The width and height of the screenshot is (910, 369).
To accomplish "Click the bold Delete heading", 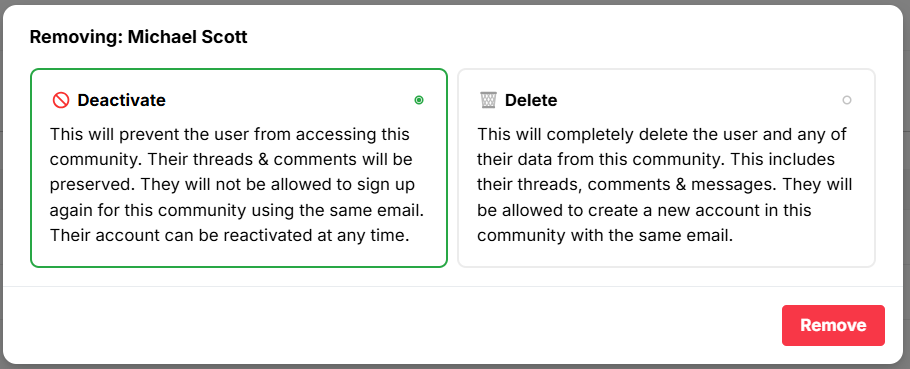I will [531, 100].
